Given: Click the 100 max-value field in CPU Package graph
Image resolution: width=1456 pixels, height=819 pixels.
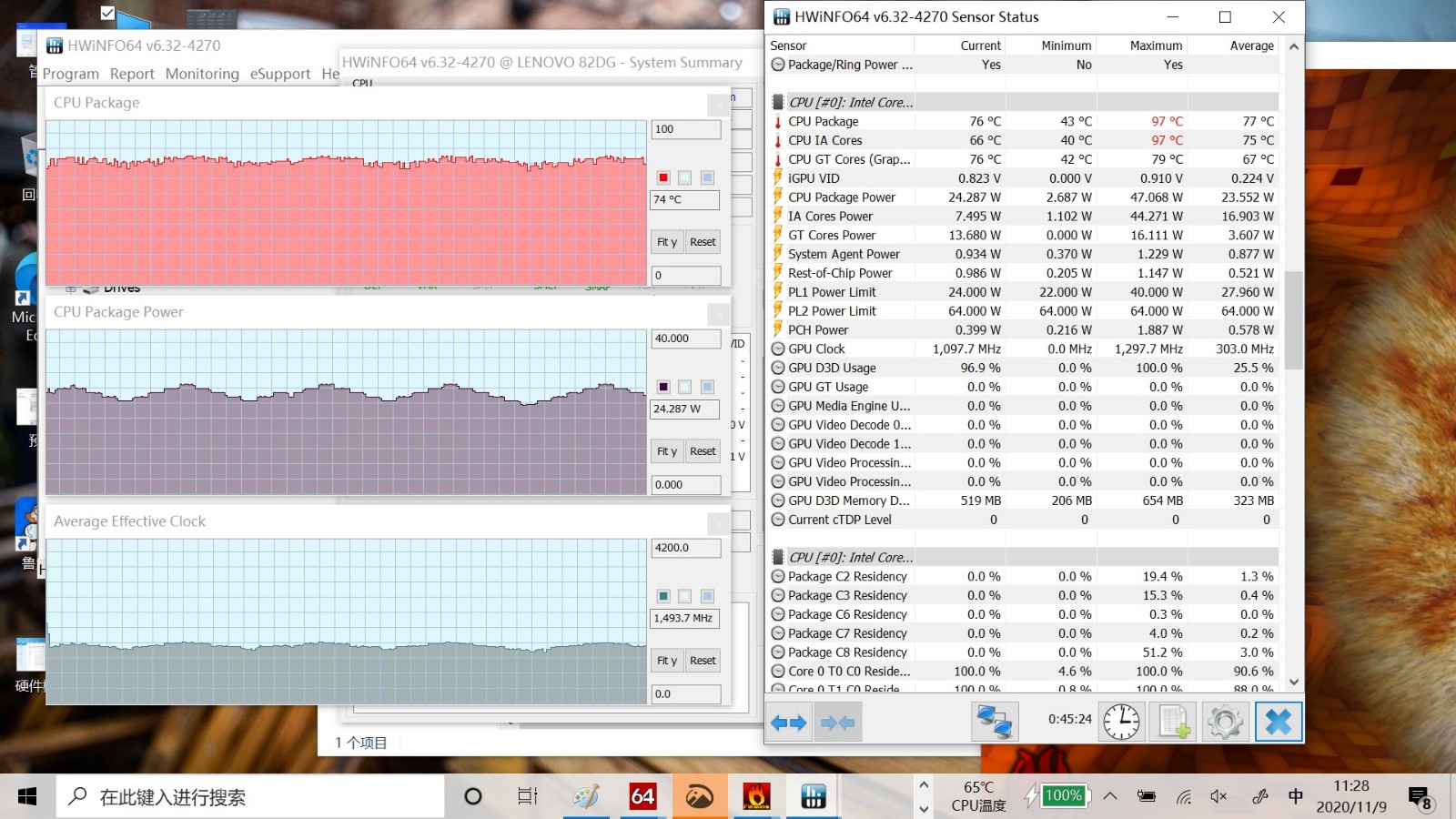Looking at the screenshot, I should pyautogui.click(x=686, y=129).
